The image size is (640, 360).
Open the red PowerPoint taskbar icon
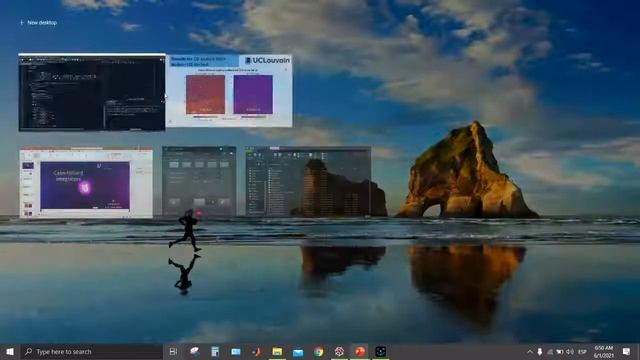[x=360, y=351]
